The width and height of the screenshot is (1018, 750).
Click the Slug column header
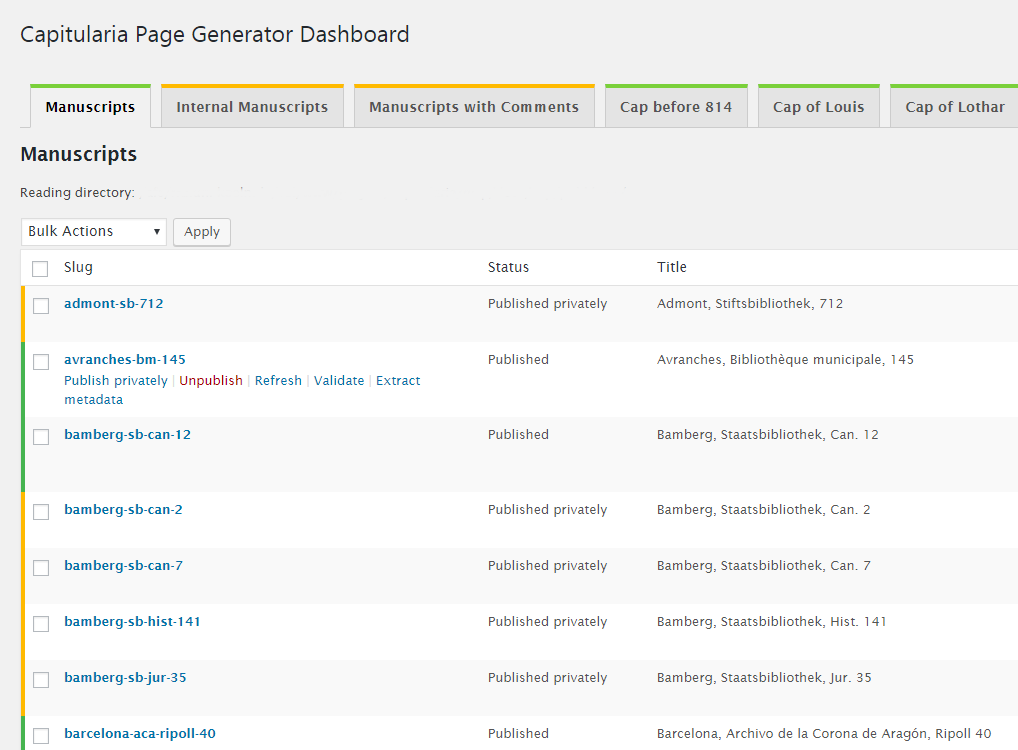click(78, 267)
